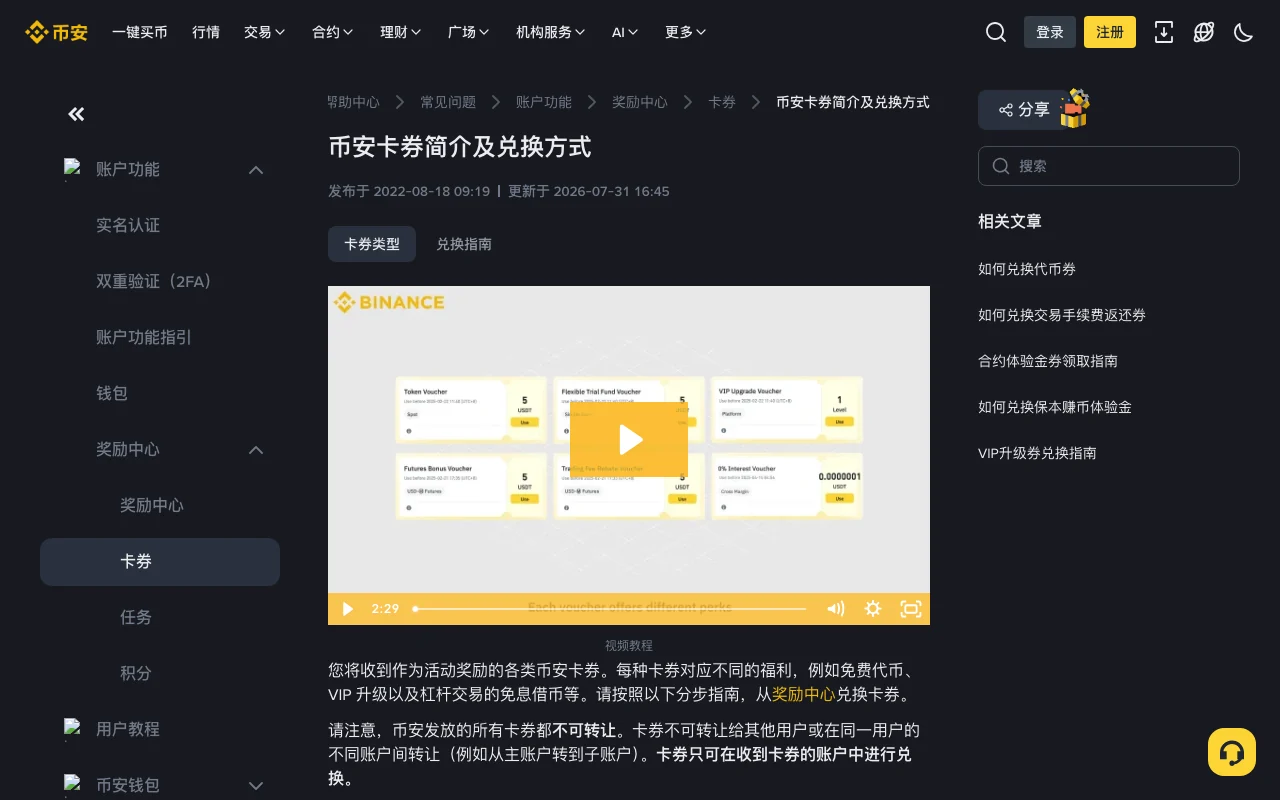Open related article 如何兑换代币券
Screen dimensions: 1280x800
point(1027,269)
